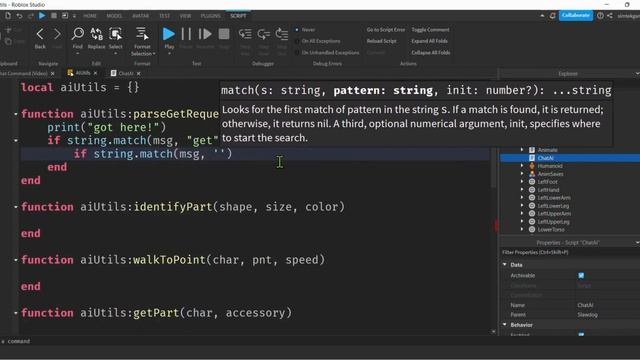The image size is (640, 360).
Task: Open the HOME ribbon tab
Action: point(90,16)
